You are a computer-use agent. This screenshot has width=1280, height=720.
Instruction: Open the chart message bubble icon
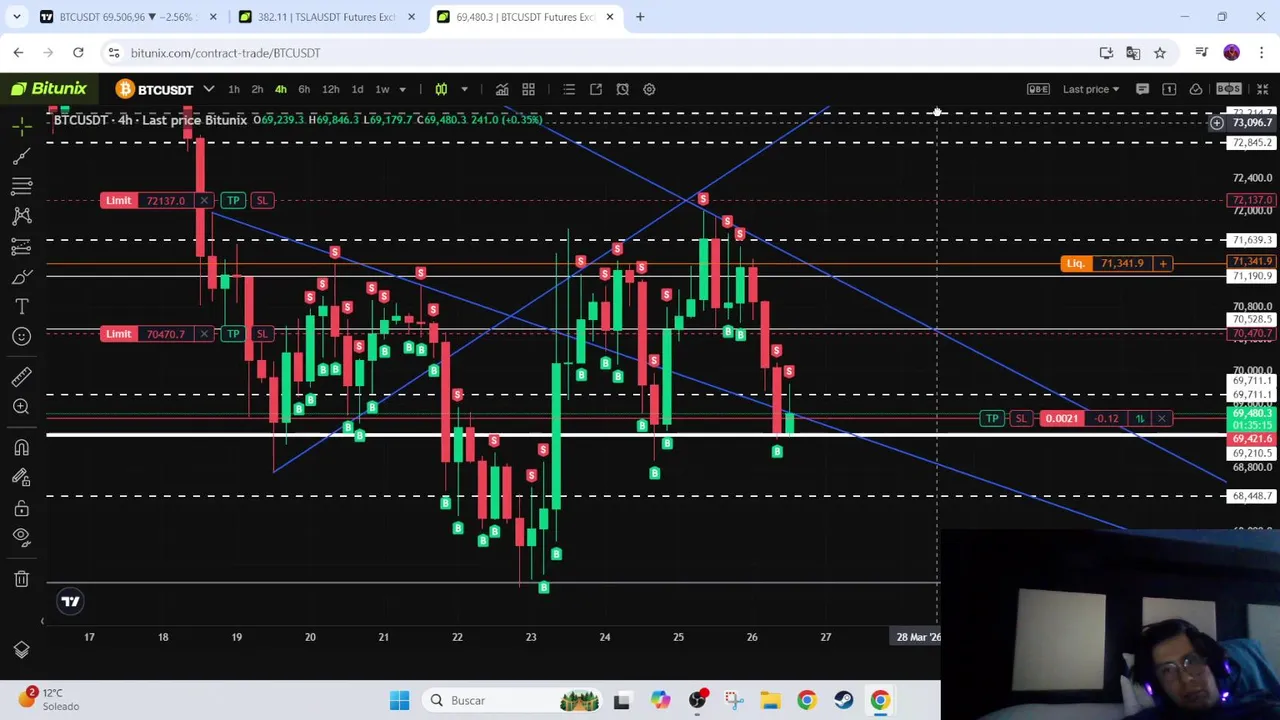[x=1143, y=89]
